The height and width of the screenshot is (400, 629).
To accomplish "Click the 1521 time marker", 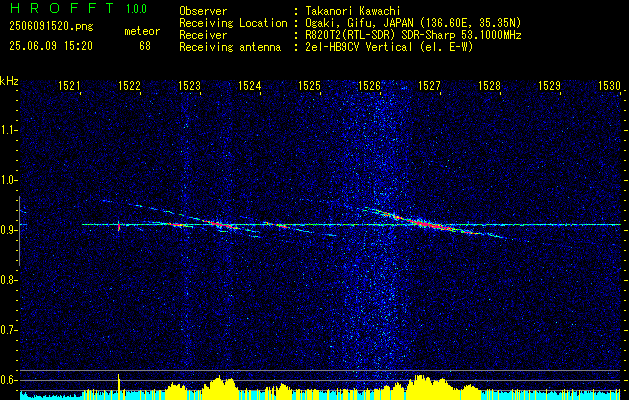I will coord(69,85).
